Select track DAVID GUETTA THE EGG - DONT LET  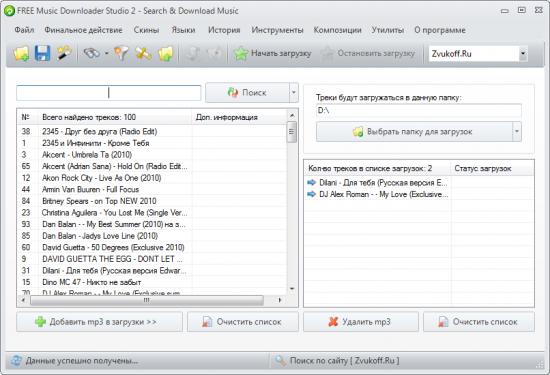[152, 259]
